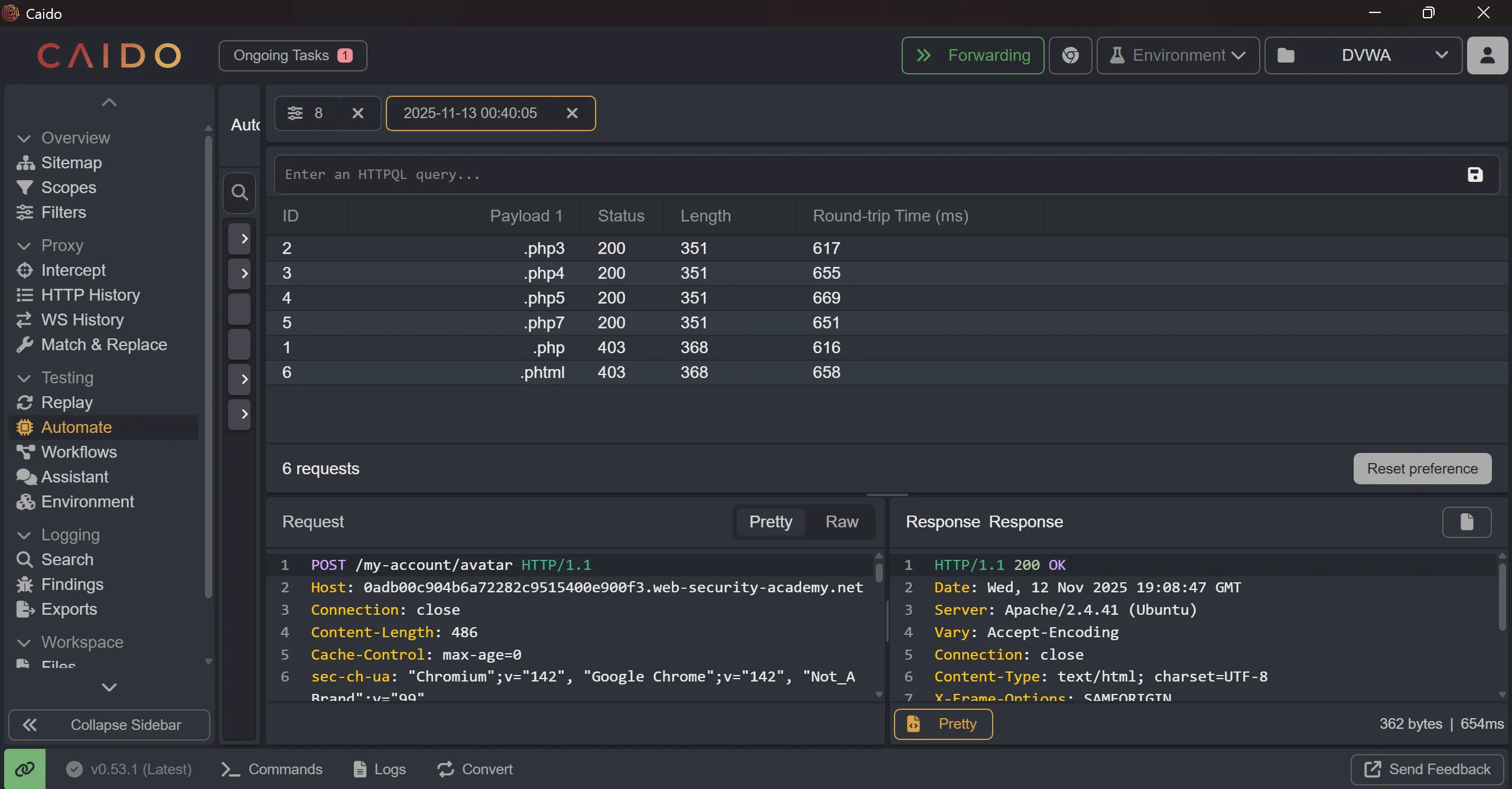Click the response pane vertical scrollbar

1501,596
